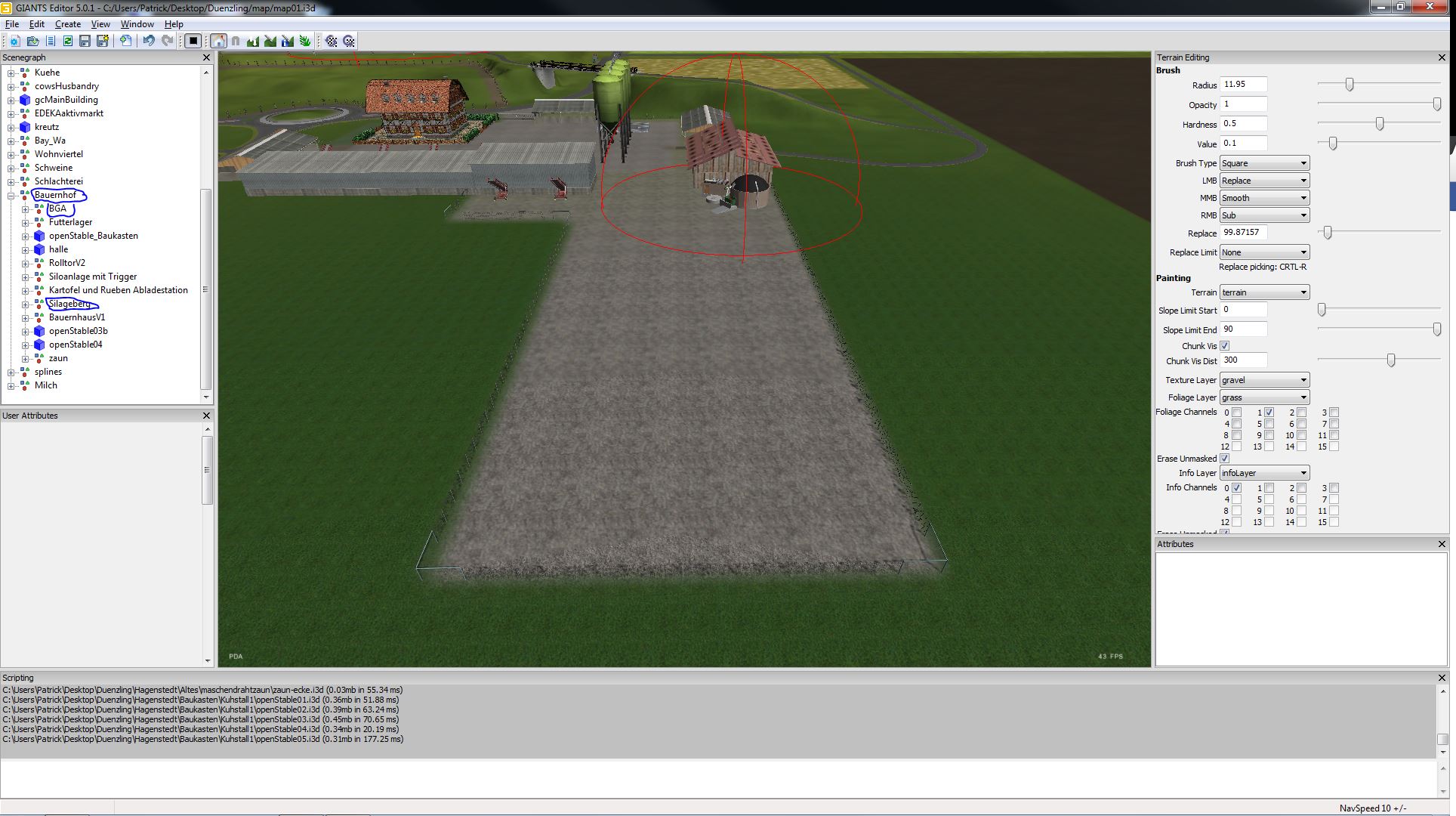Select the terrain info layer paint icon
The width and height of the screenshot is (1456, 816).
(288, 41)
